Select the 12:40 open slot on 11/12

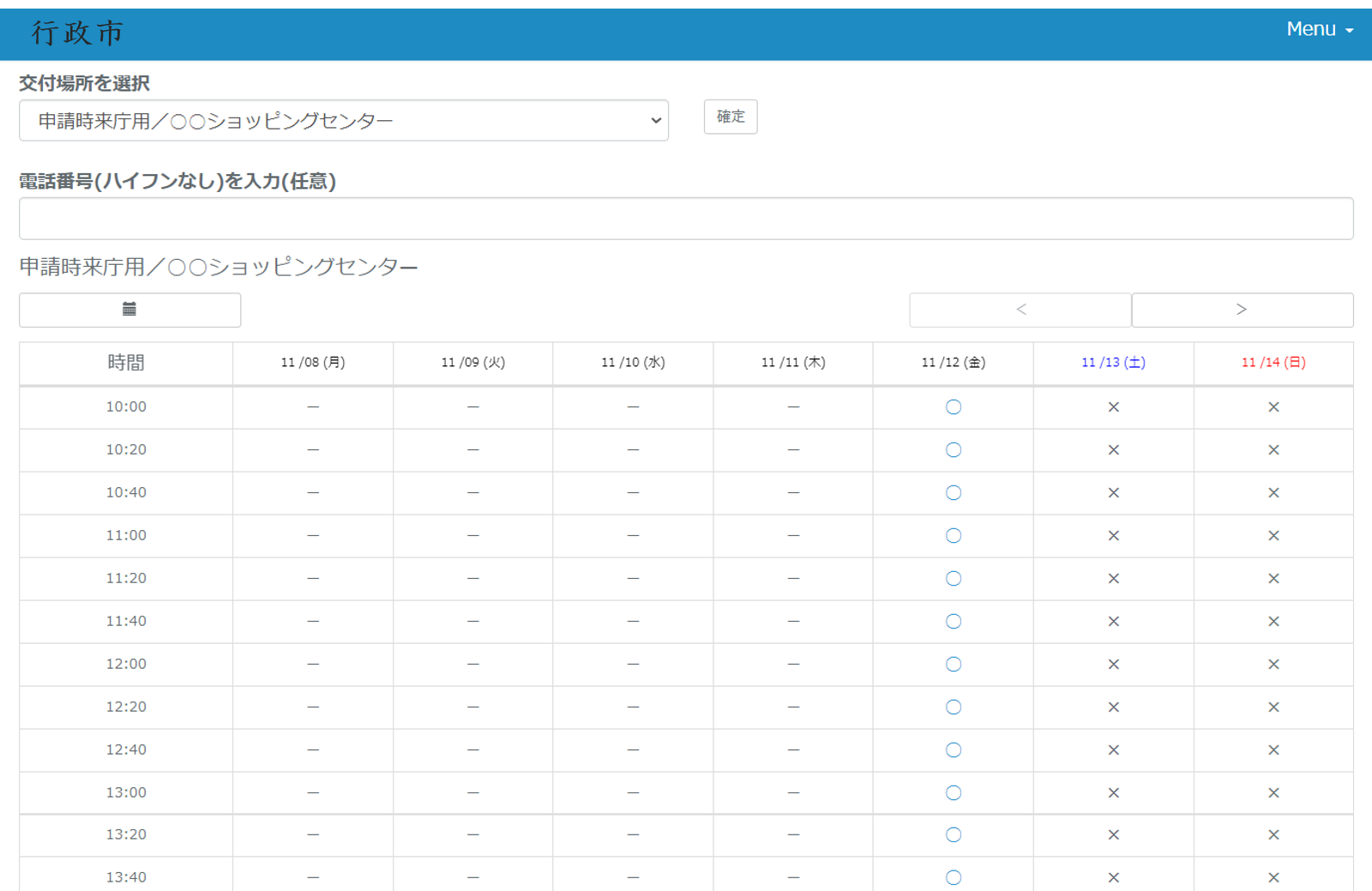click(953, 750)
